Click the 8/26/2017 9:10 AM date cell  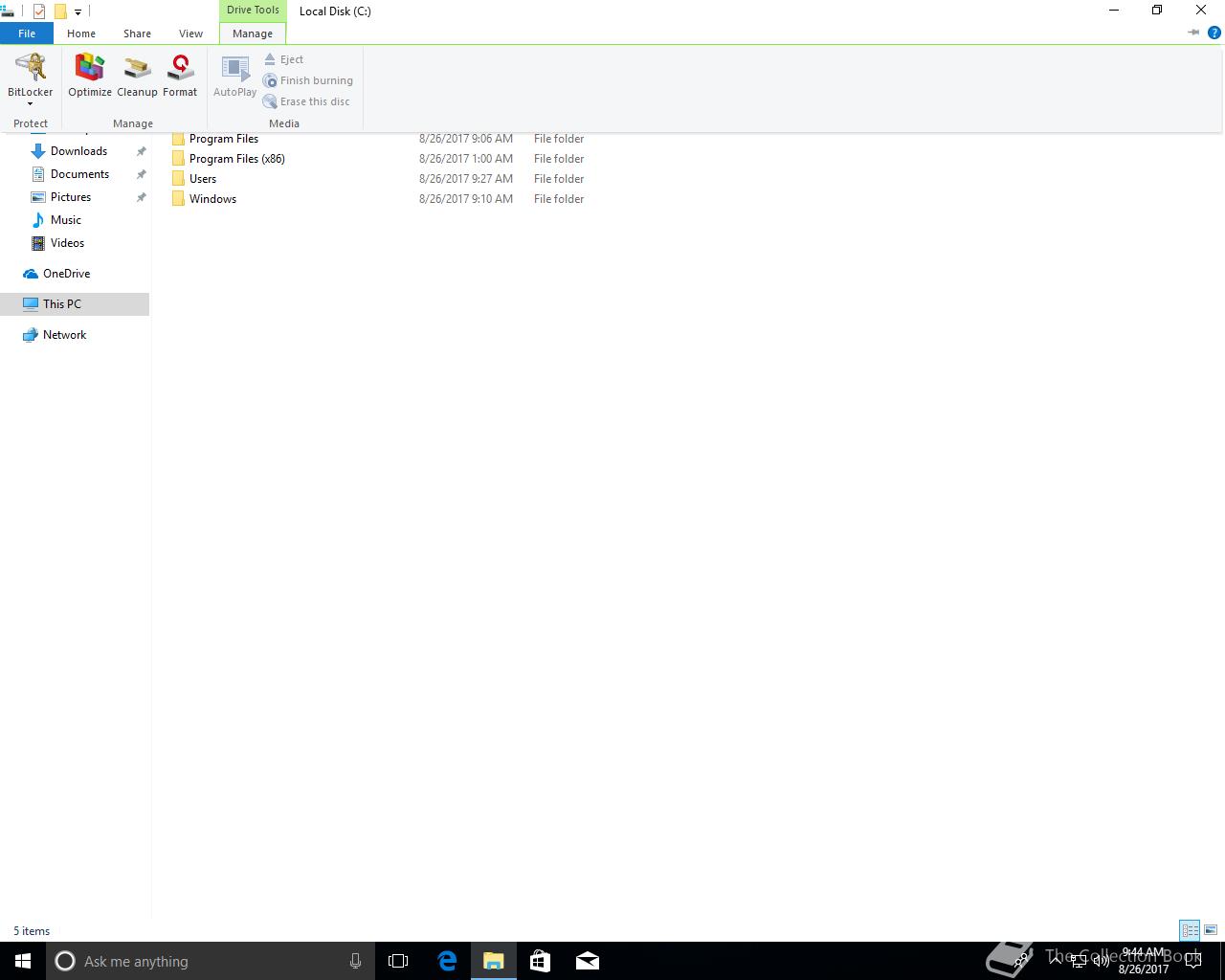point(466,199)
